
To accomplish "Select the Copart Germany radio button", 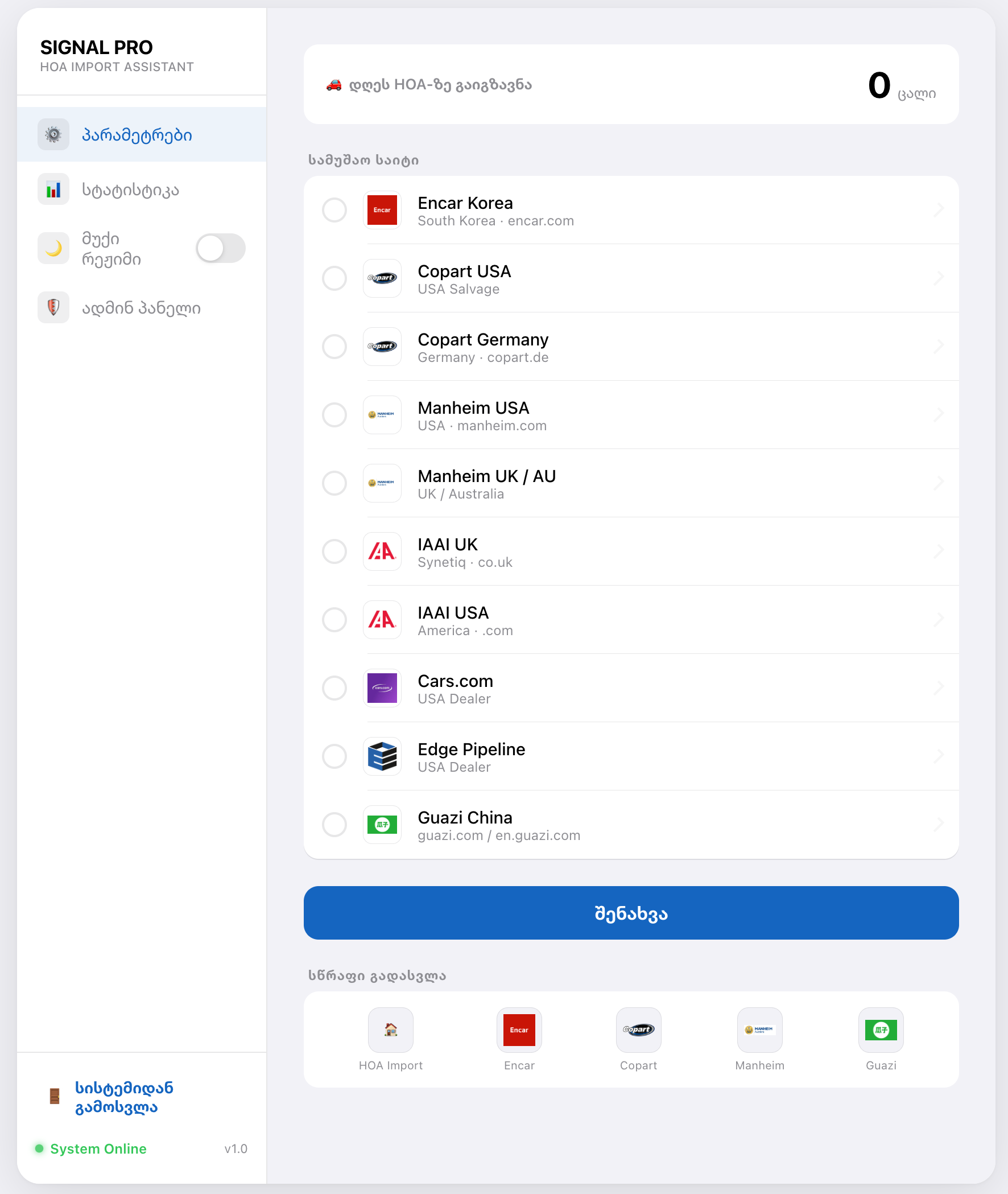I will [334, 347].
